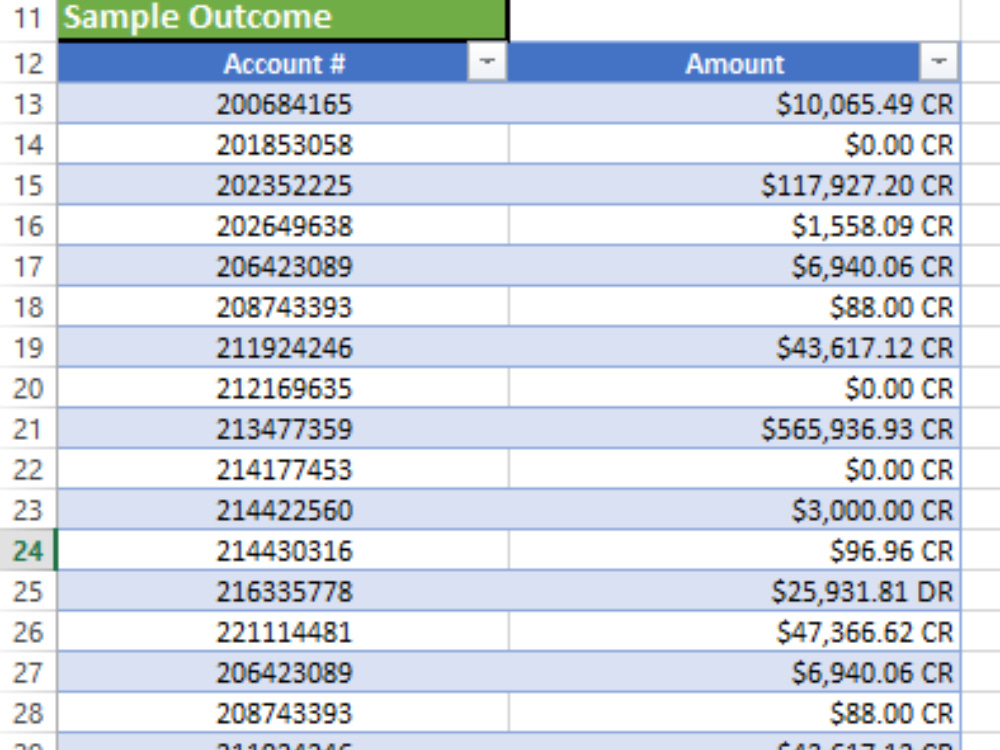Image resolution: width=1000 pixels, height=750 pixels.
Task: Select account cell 214177453
Action: tap(283, 469)
